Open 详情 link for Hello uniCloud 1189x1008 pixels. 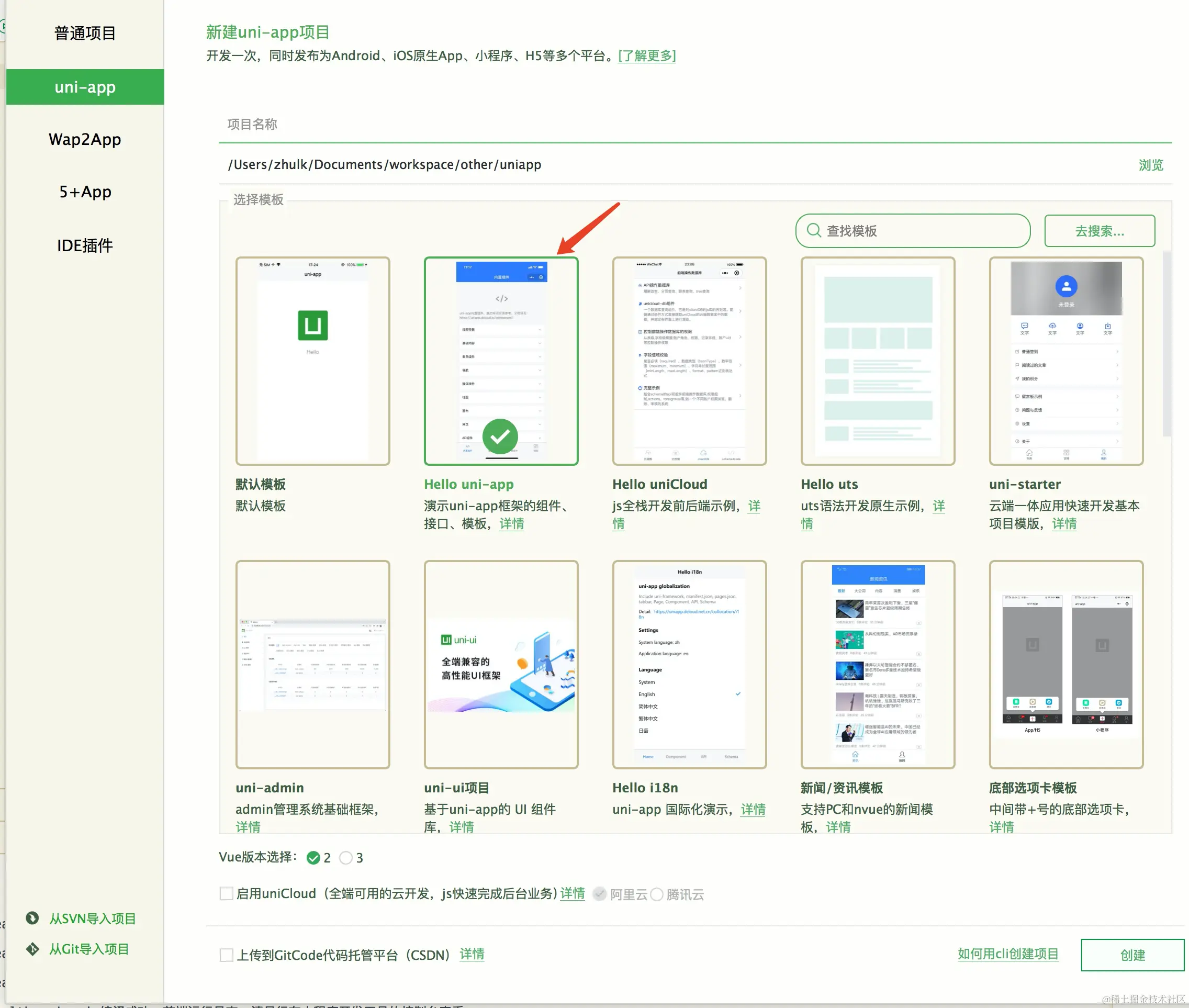tap(754, 506)
